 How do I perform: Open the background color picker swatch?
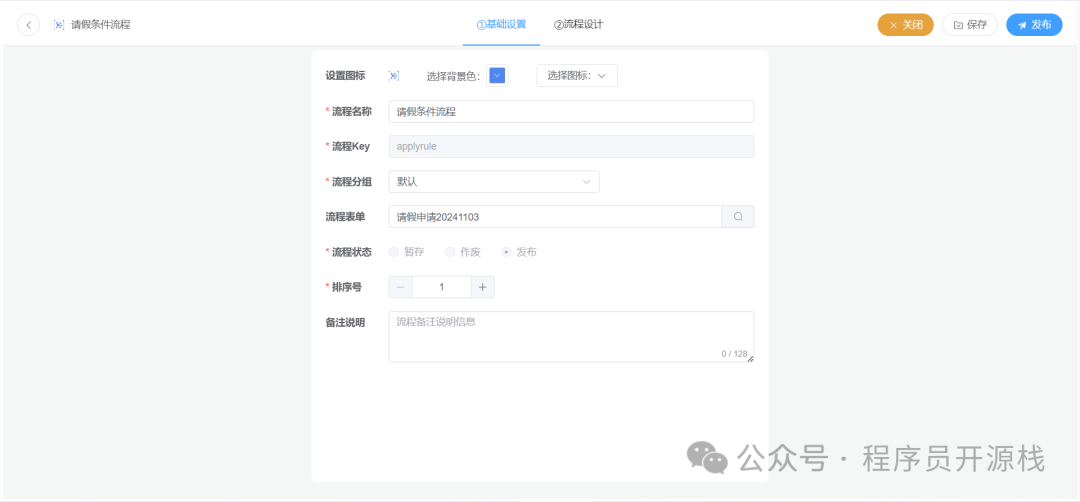[497, 76]
